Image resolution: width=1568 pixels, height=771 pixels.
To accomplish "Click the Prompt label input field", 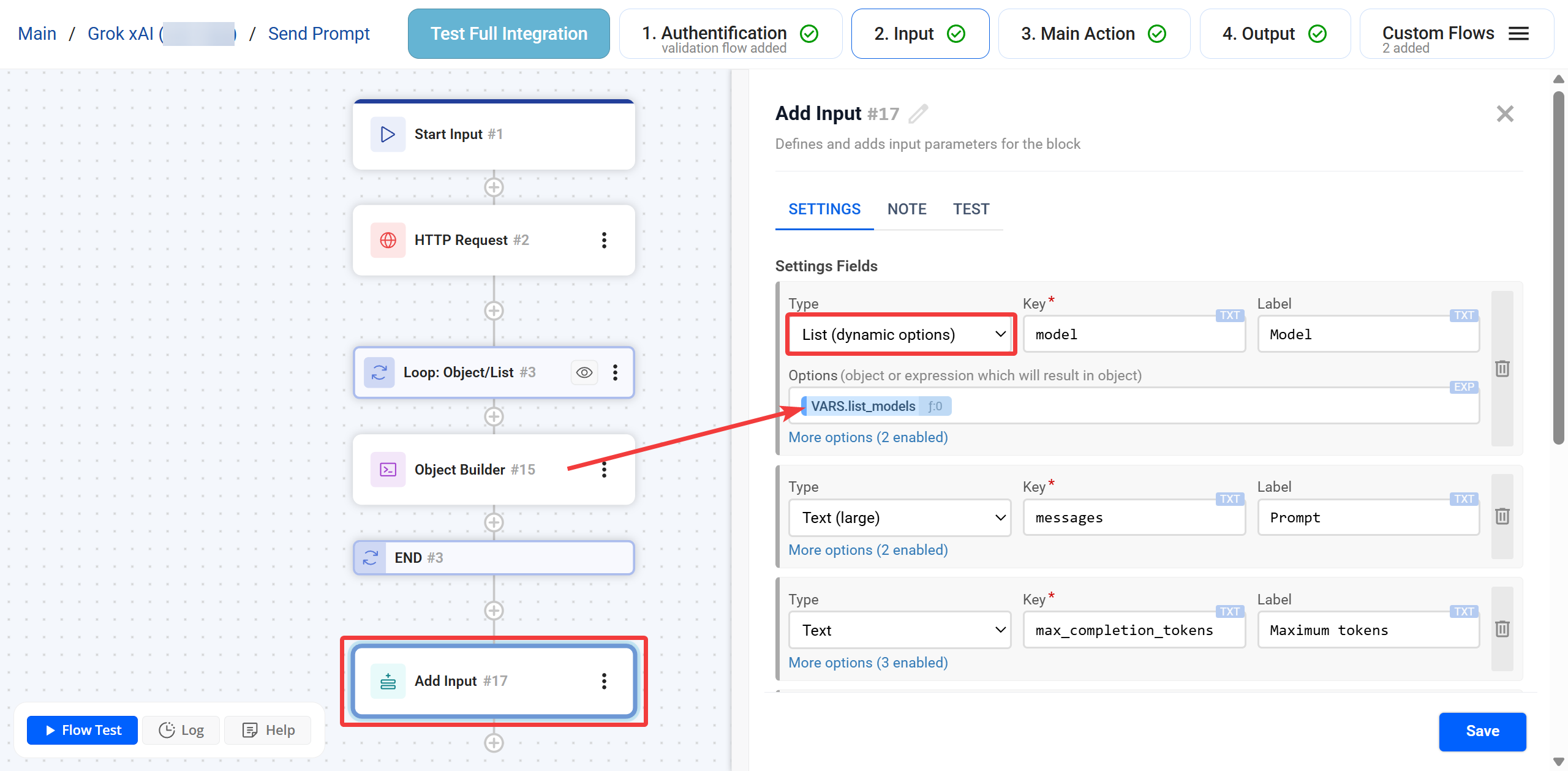I will point(1368,517).
